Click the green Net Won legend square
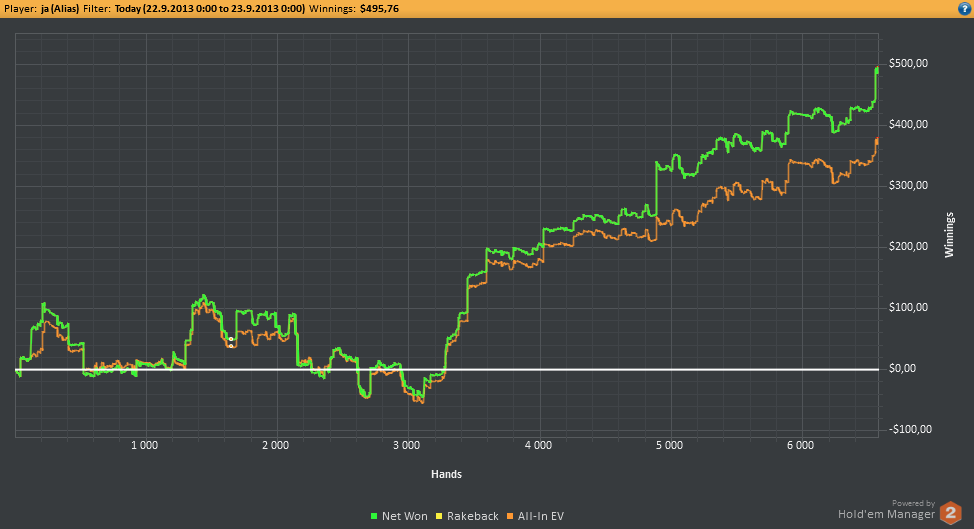974x529 pixels. (x=374, y=516)
